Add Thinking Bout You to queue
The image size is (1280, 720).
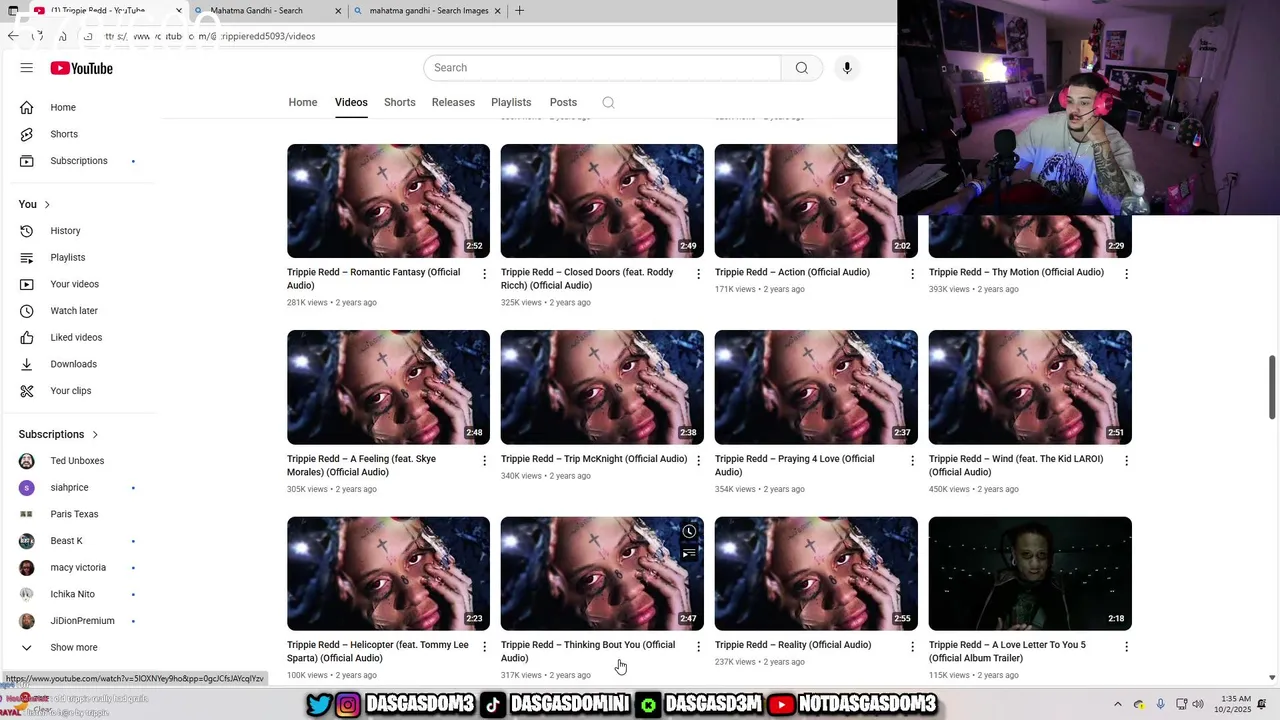tap(689, 553)
